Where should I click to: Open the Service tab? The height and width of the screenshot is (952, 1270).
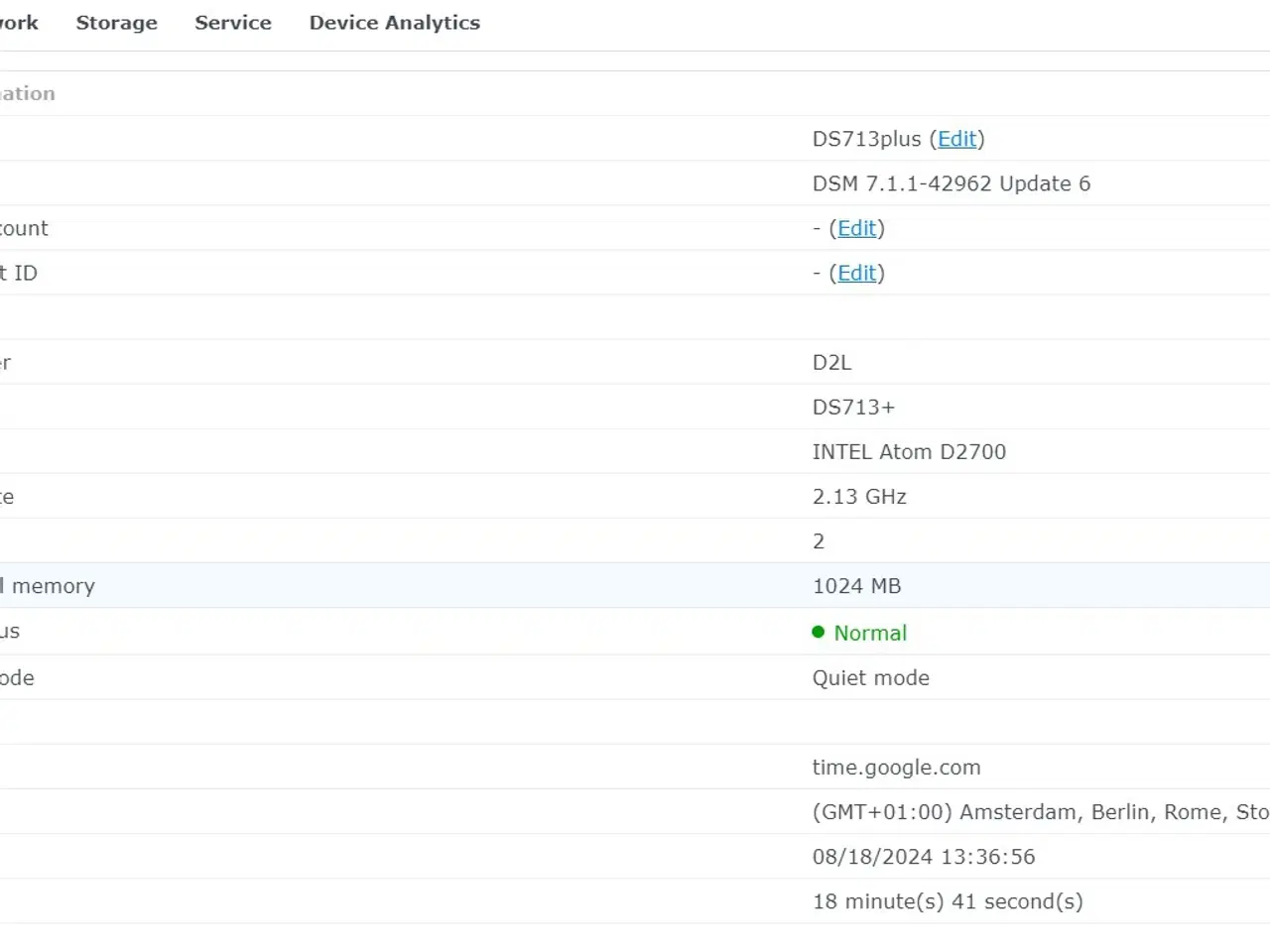click(x=233, y=23)
